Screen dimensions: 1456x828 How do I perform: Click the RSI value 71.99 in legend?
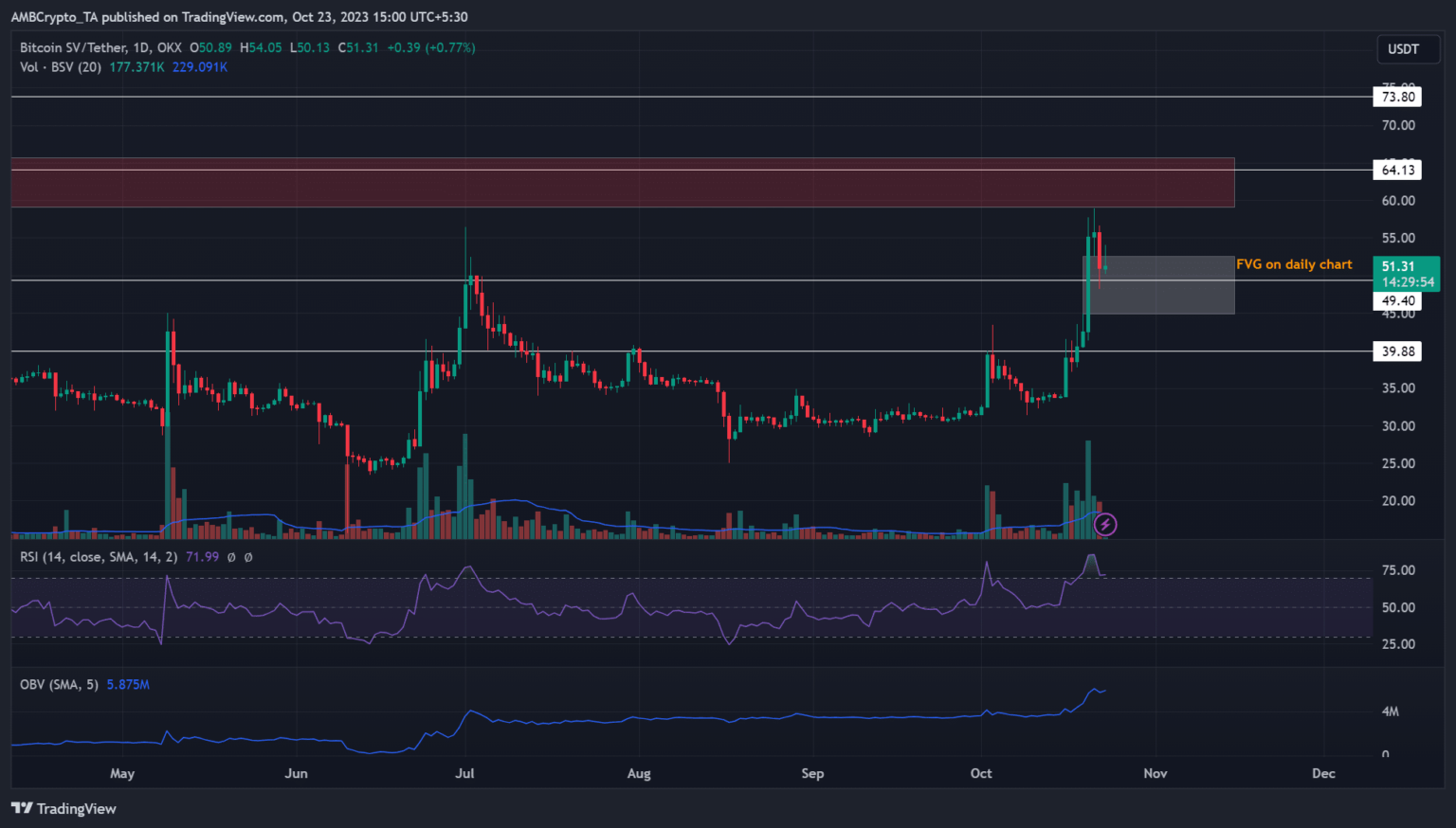click(202, 557)
